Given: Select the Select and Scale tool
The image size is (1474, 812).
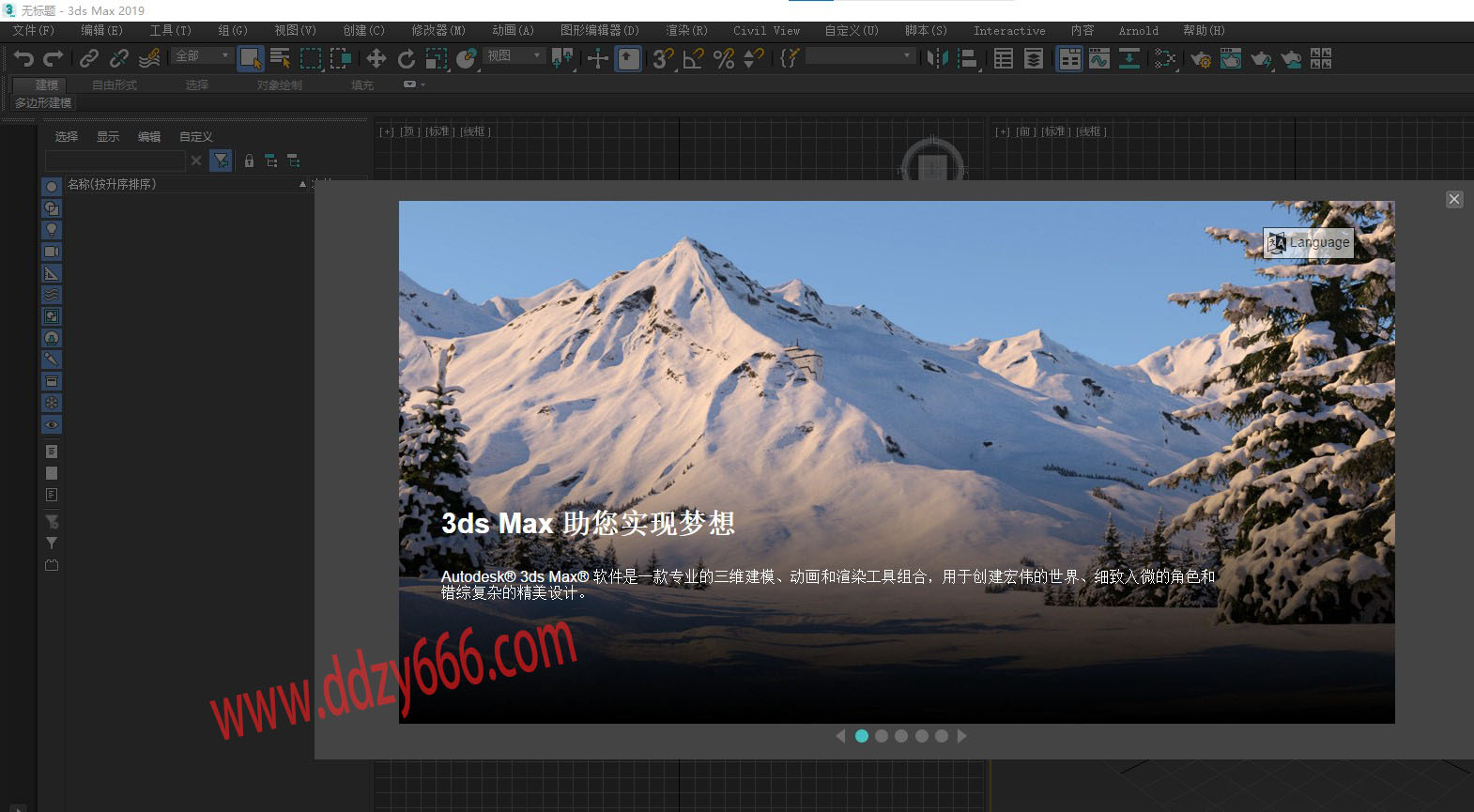Looking at the screenshot, I should tap(437, 59).
